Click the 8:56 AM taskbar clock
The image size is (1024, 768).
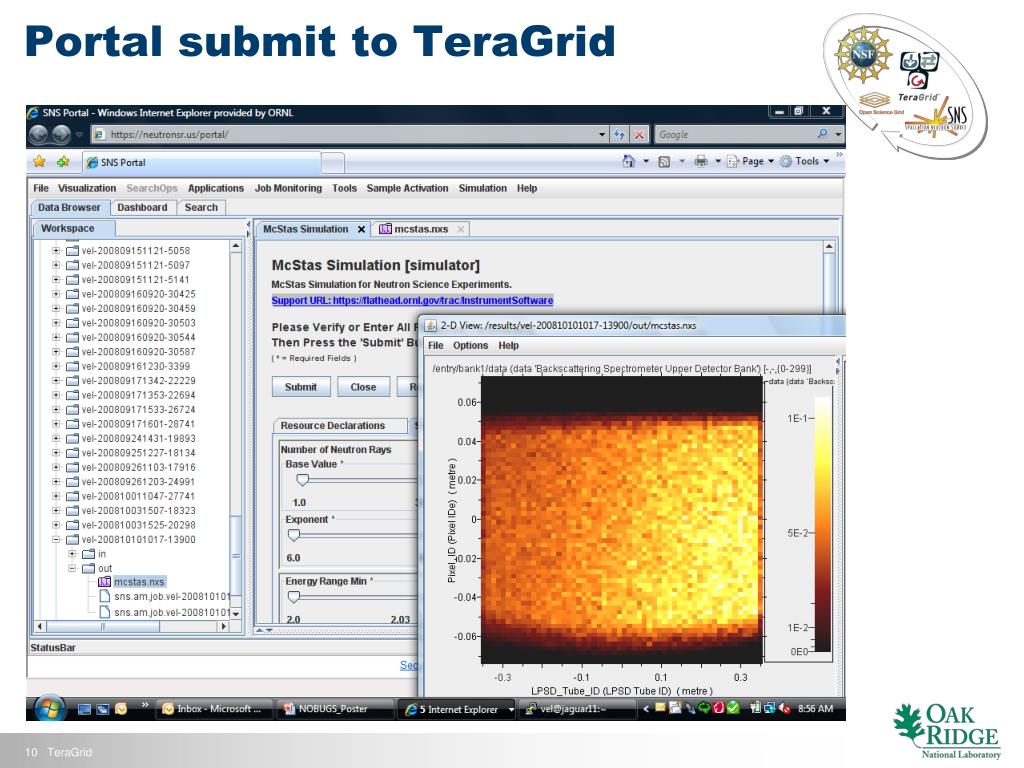point(816,709)
